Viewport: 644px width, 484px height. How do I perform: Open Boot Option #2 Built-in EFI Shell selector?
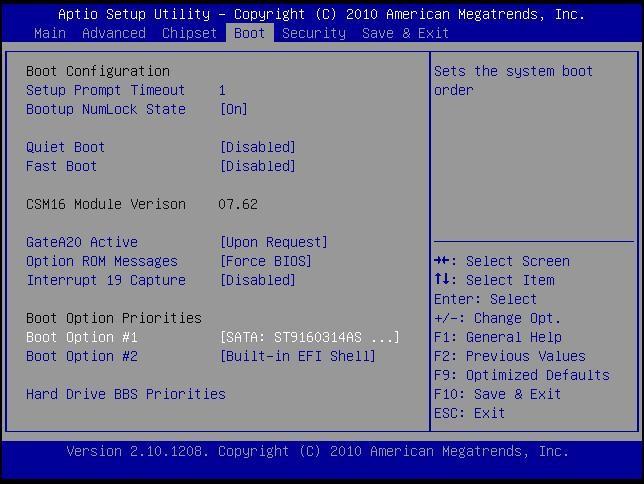[297, 356]
